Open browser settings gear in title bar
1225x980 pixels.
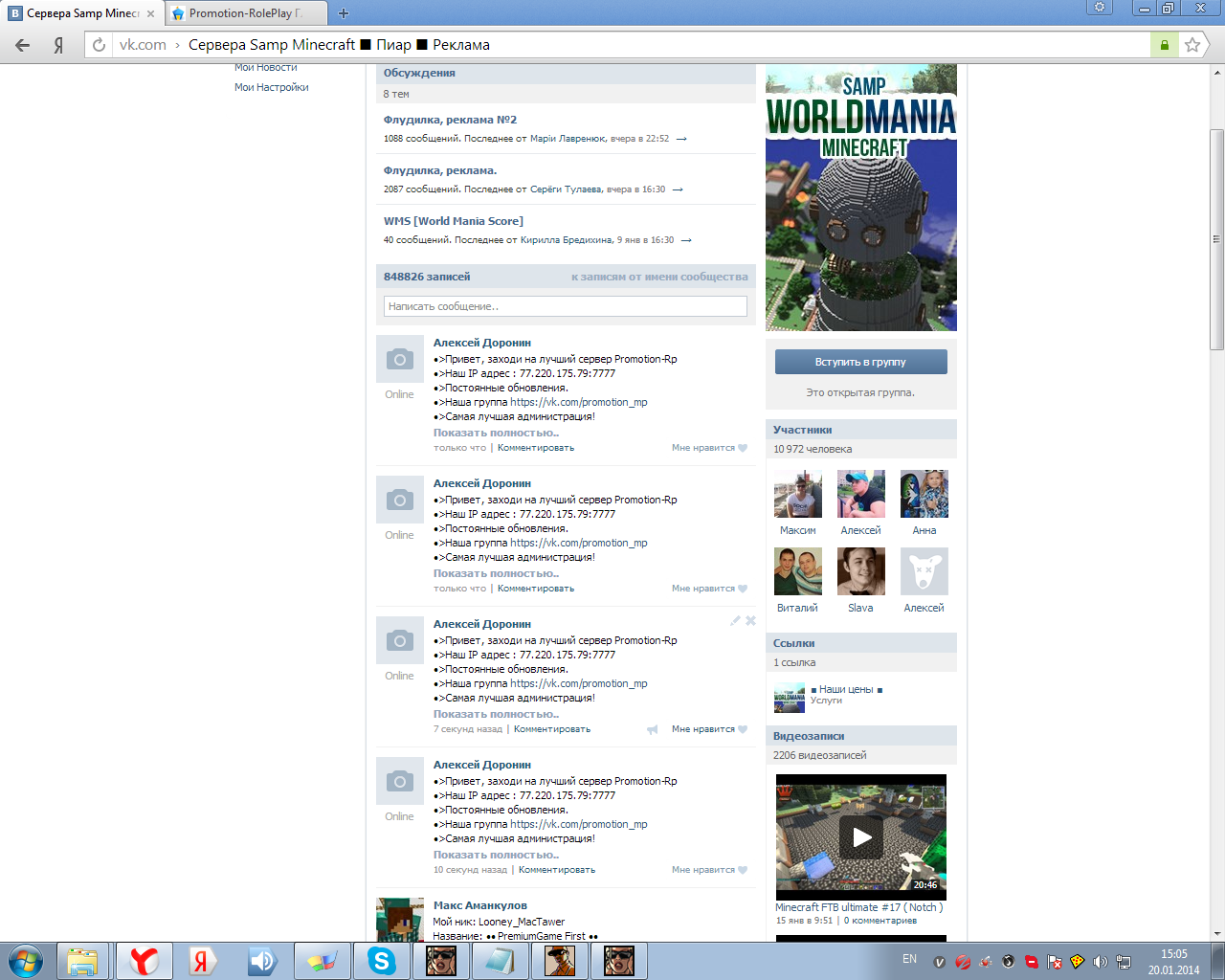click(x=1100, y=8)
